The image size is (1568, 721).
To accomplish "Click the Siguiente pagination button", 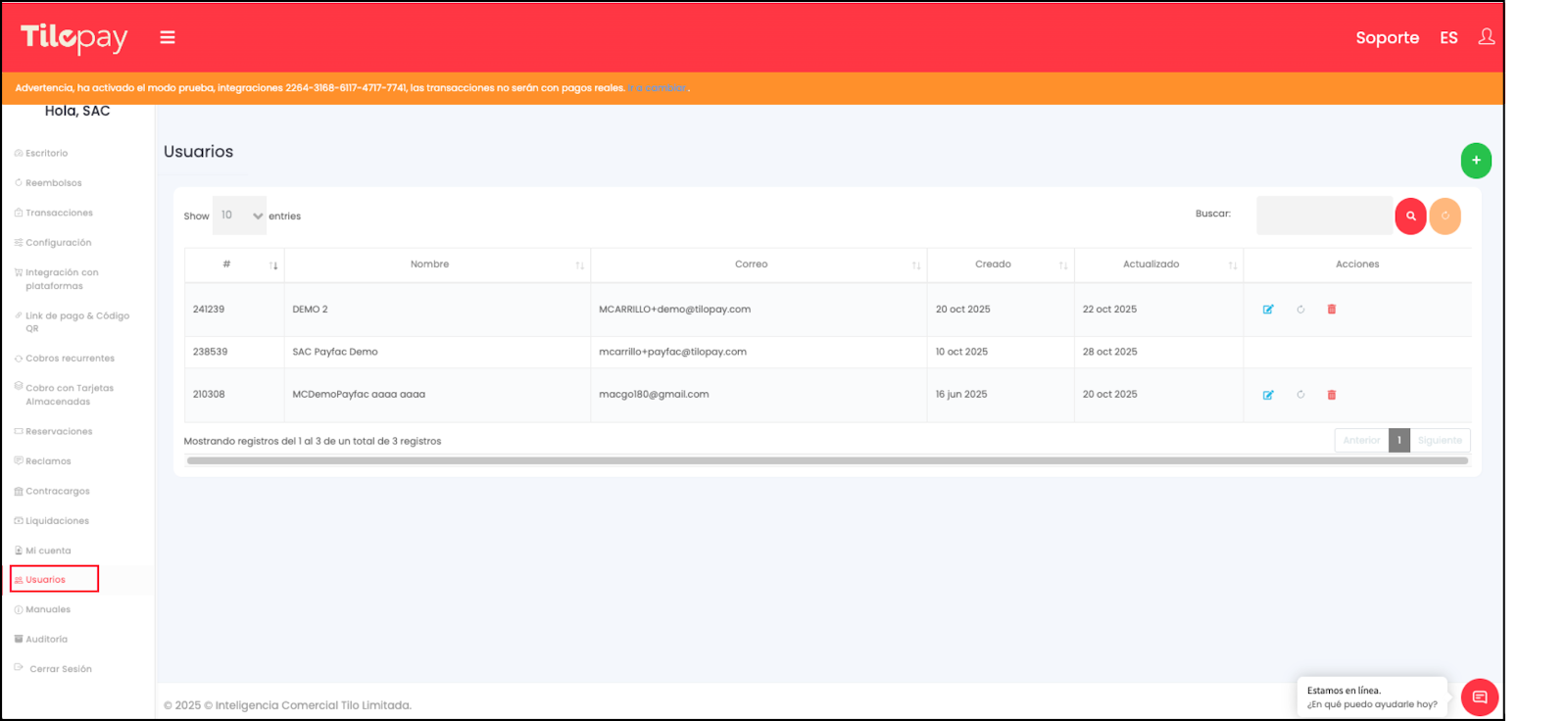I will pyautogui.click(x=1440, y=441).
